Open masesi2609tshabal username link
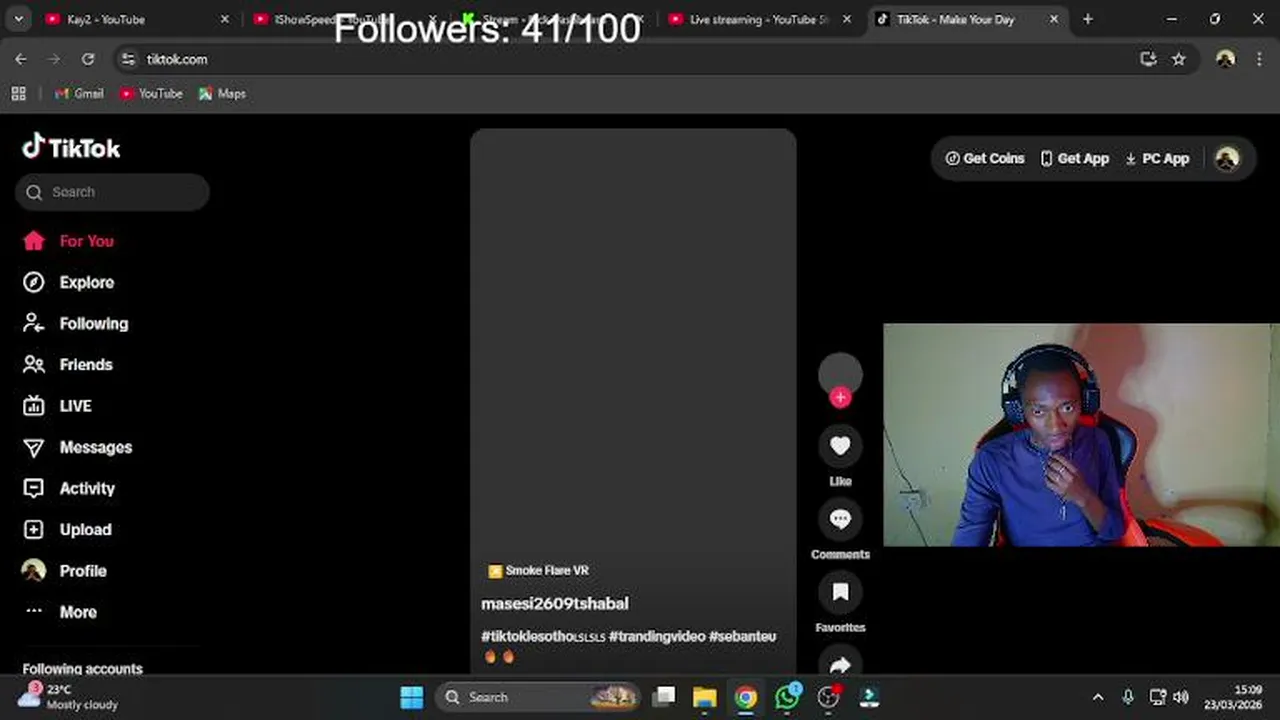 point(555,603)
